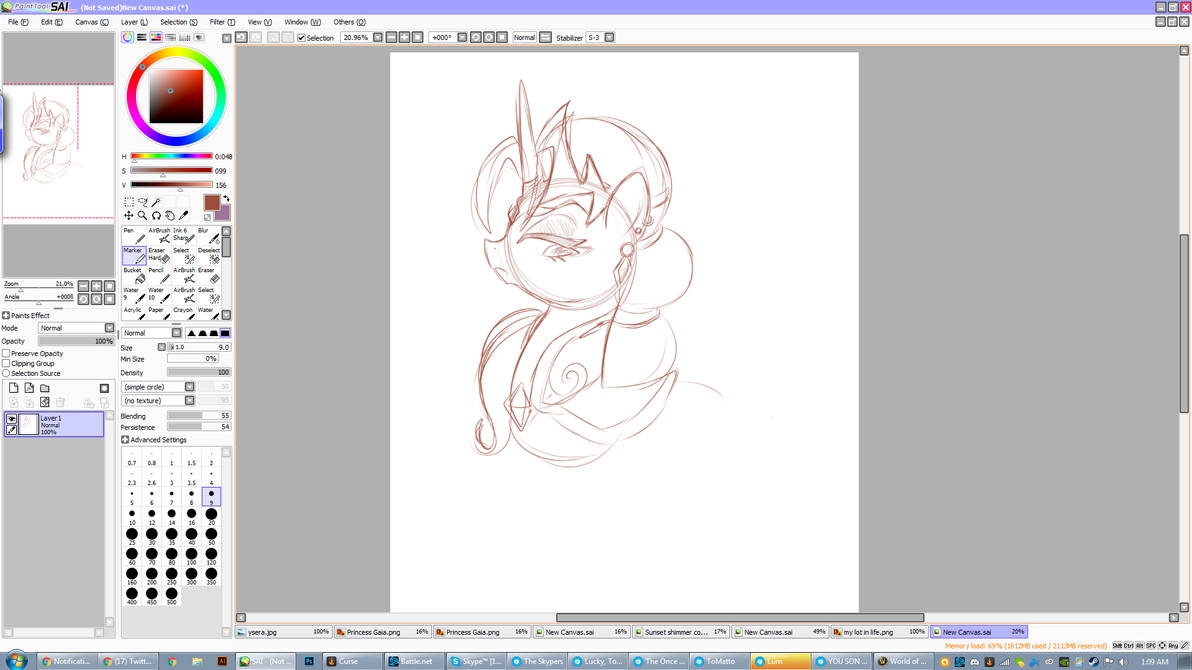Screen dimensions: 1192x670
Task: Select the Move tool
Action: [x=128, y=216]
